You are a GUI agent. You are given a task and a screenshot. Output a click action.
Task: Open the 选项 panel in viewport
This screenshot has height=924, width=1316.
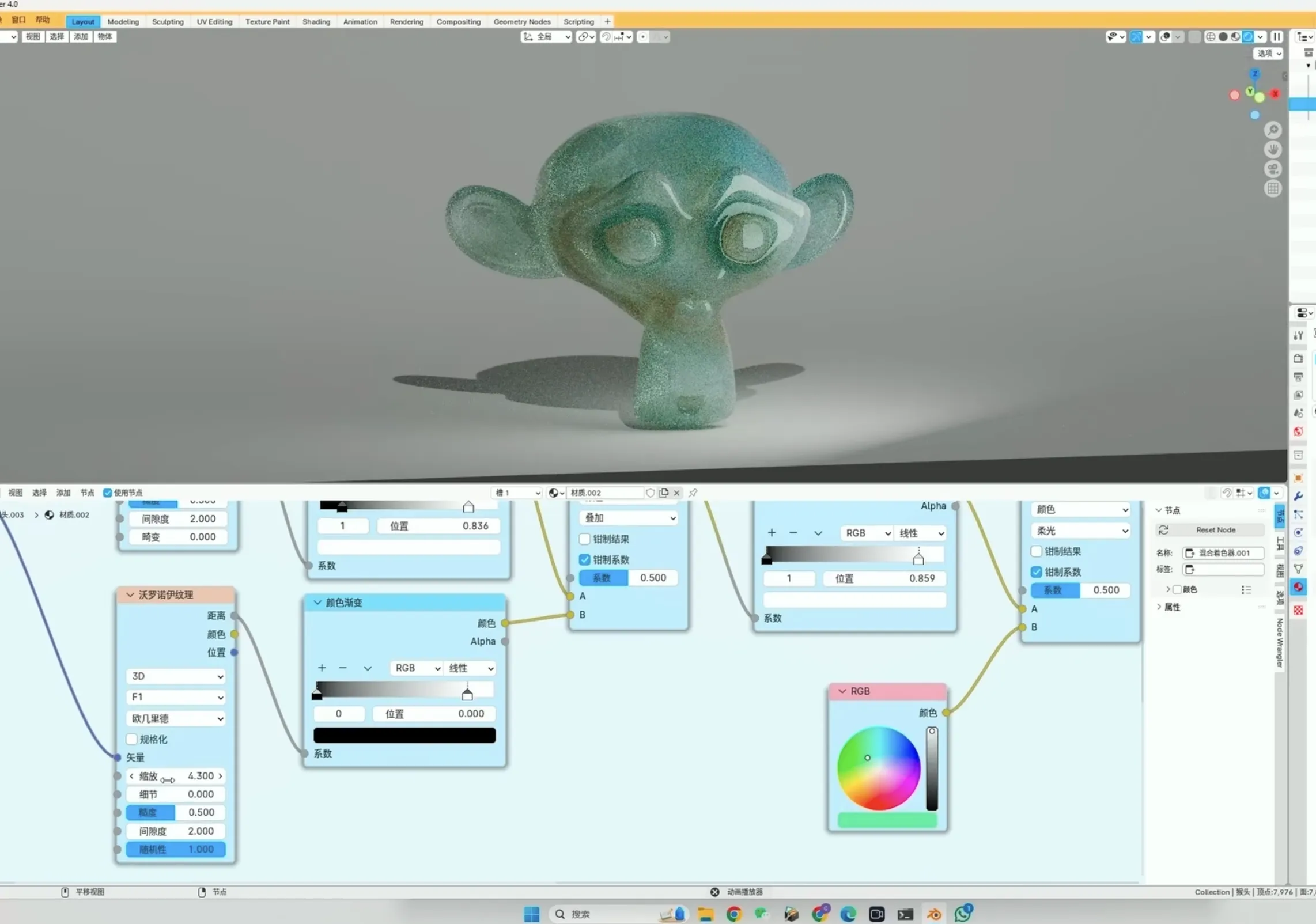tap(1268, 53)
